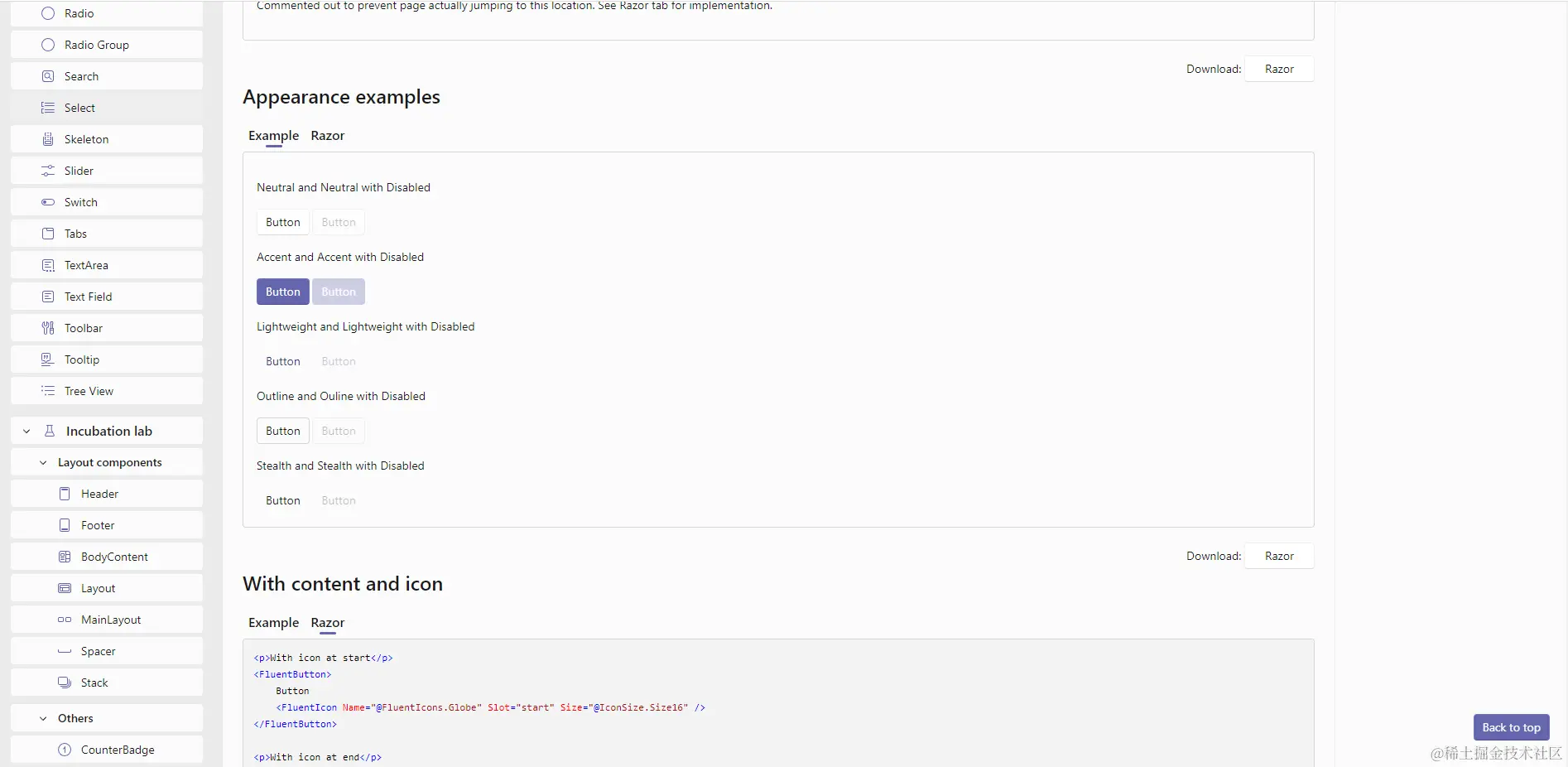Viewport: 1568px width, 767px height.
Task: Click the Skeleton component icon
Action: pyautogui.click(x=48, y=139)
